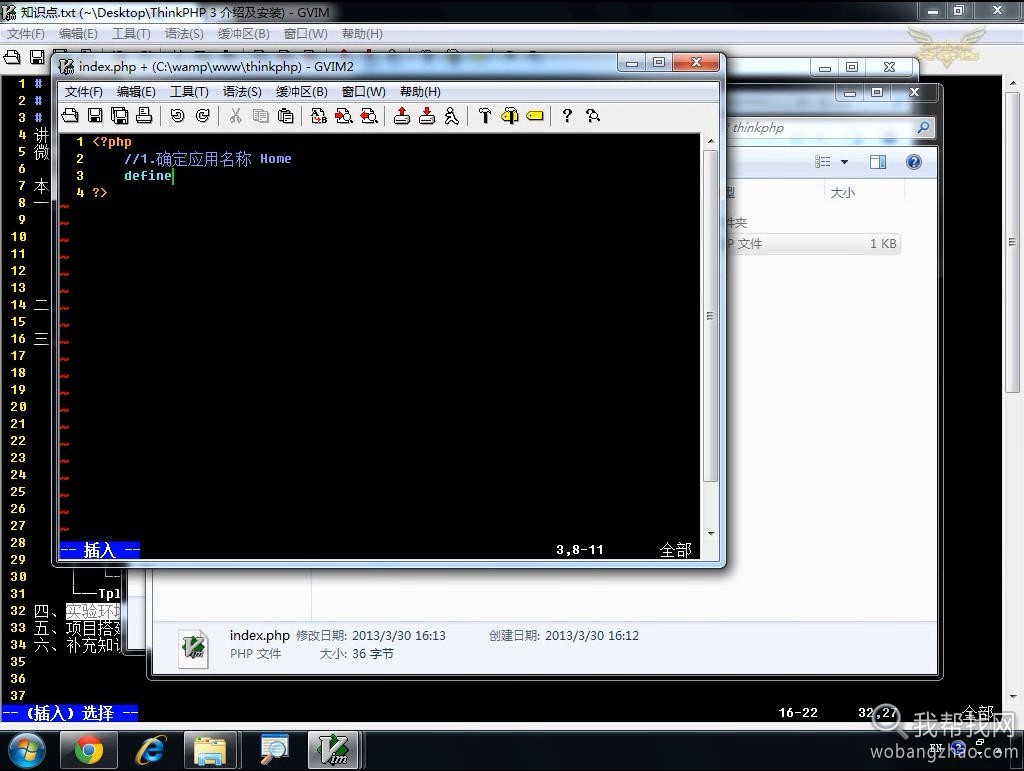Click Windows Start button
This screenshot has width=1024, height=771.
point(26,750)
